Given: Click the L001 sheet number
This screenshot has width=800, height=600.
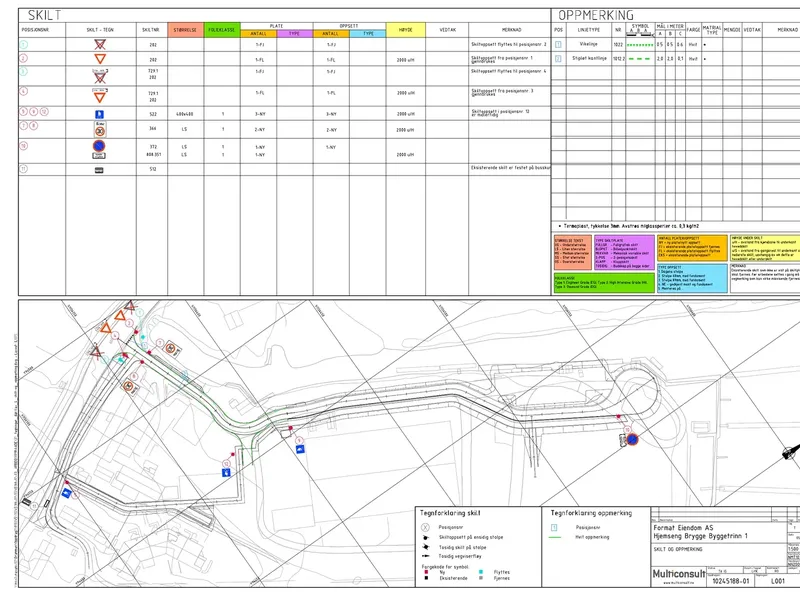Looking at the screenshot, I should [778, 581].
